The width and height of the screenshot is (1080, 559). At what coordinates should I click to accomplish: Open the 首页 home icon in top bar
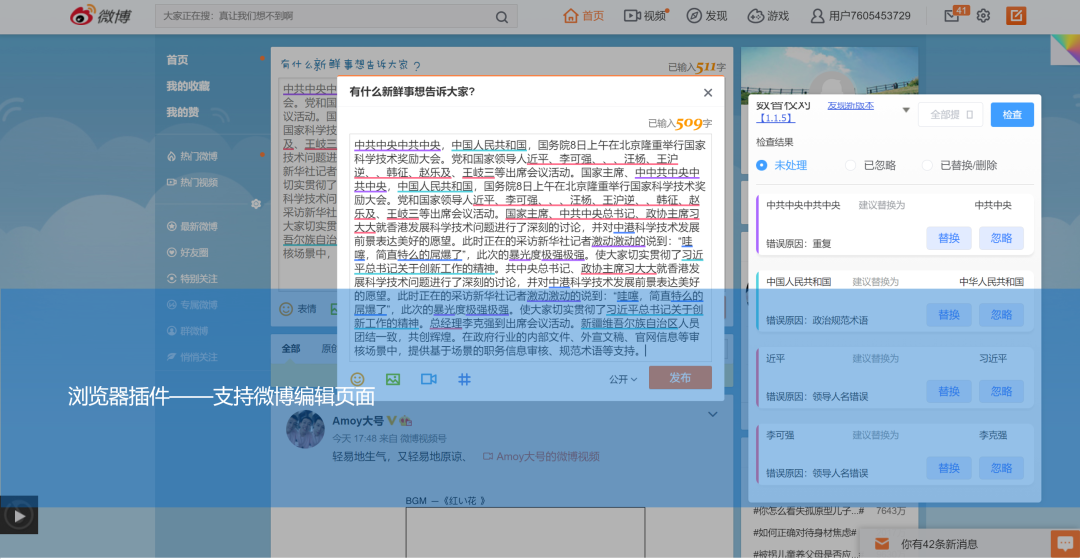(x=570, y=15)
